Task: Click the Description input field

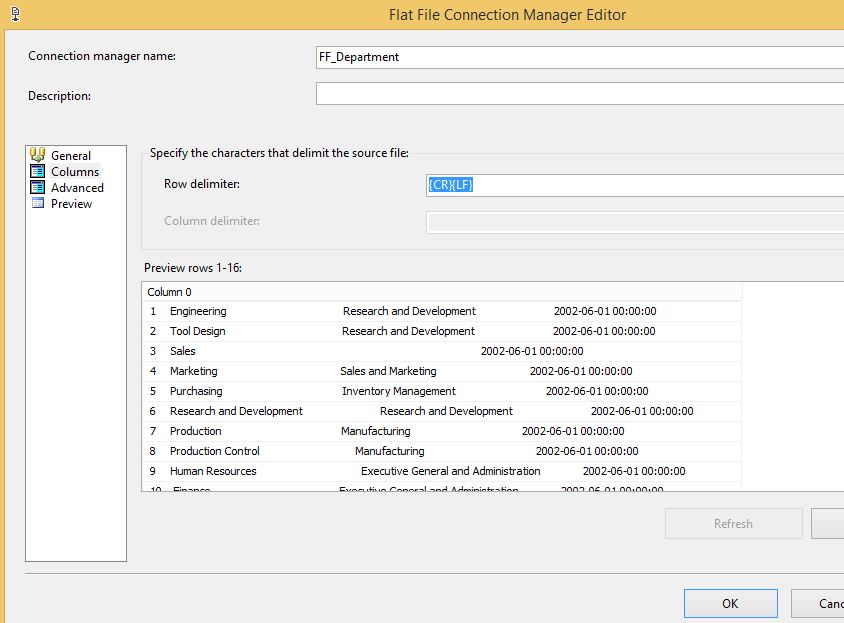Action: [x=580, y=94]
